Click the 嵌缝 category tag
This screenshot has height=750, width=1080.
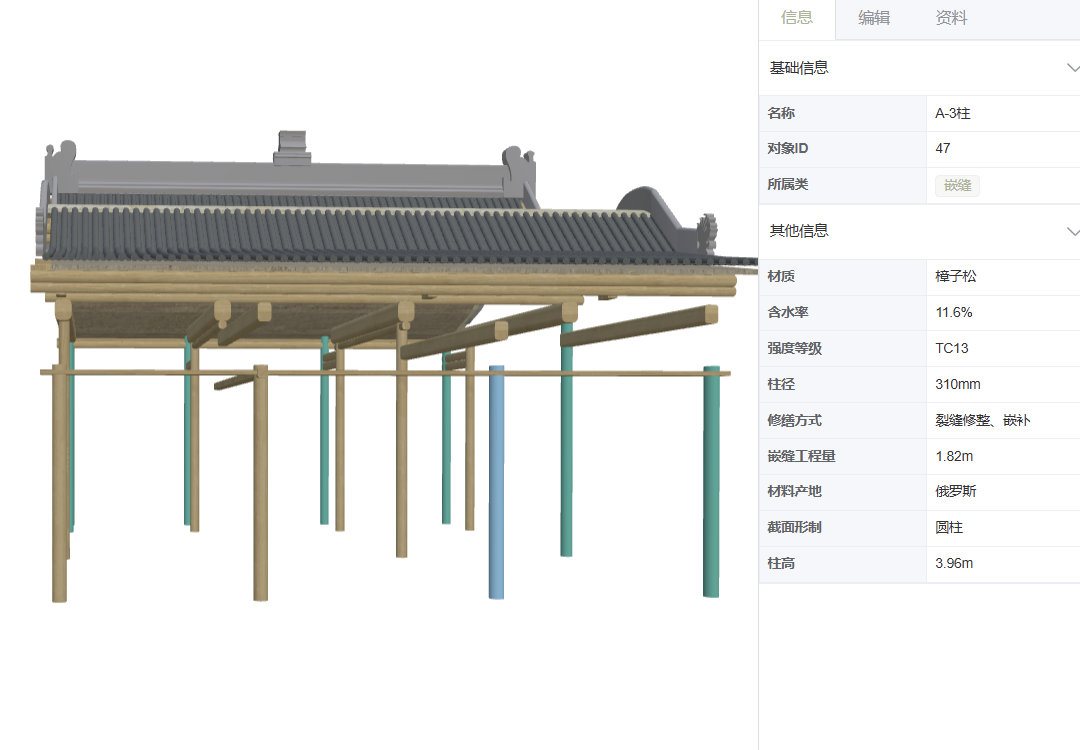(957, 185)
